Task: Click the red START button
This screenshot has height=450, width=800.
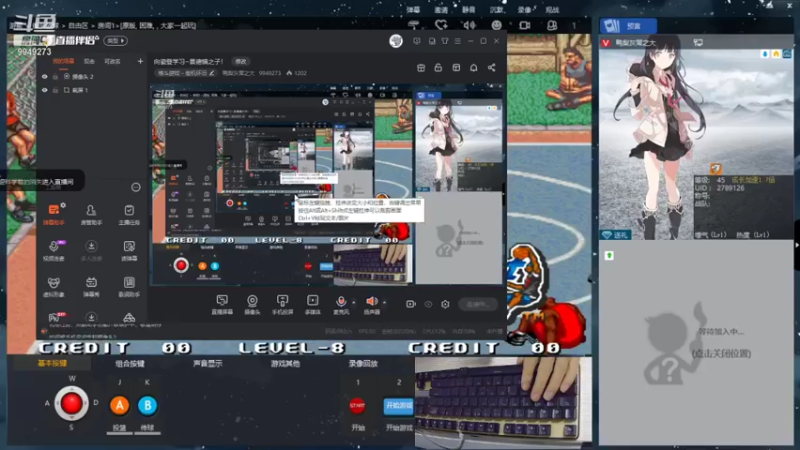Action: 357,406
